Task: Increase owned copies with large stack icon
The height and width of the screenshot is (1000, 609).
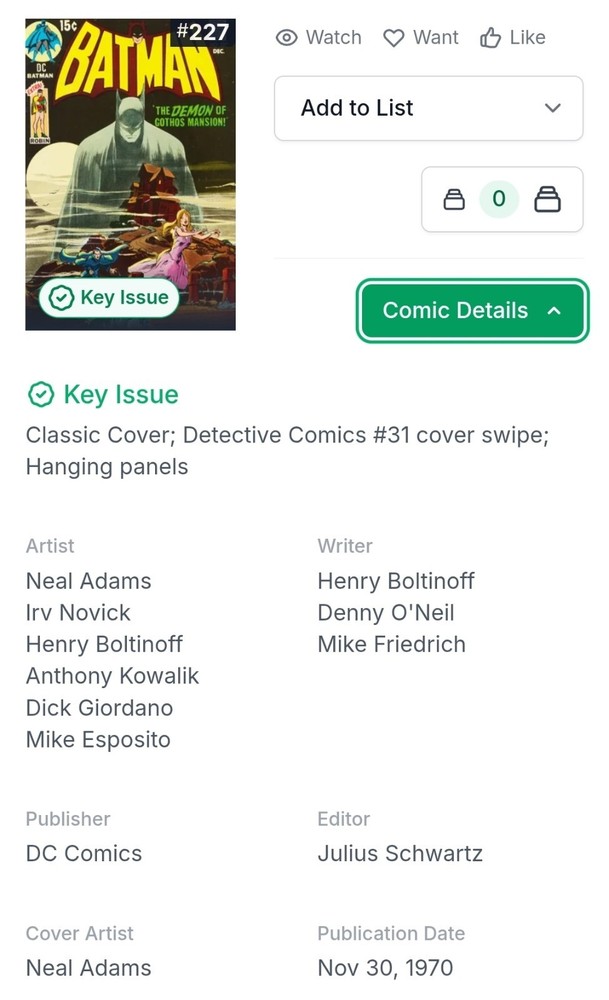Action: click(547, 199)
